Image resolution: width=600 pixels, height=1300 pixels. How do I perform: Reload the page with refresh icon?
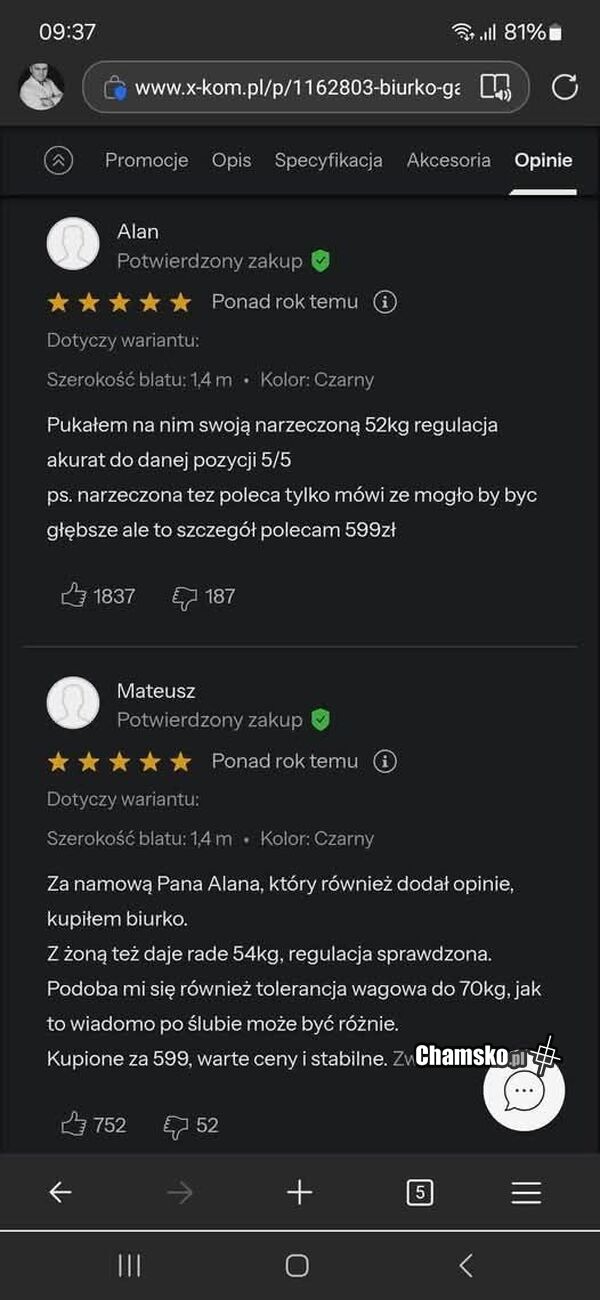tap(565, 88)
